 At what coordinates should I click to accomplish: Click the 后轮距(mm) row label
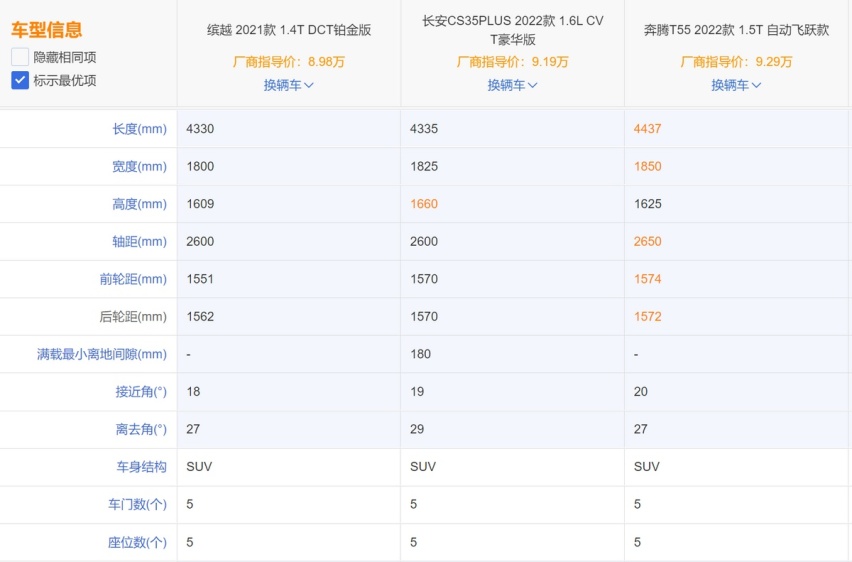(133, 316)
